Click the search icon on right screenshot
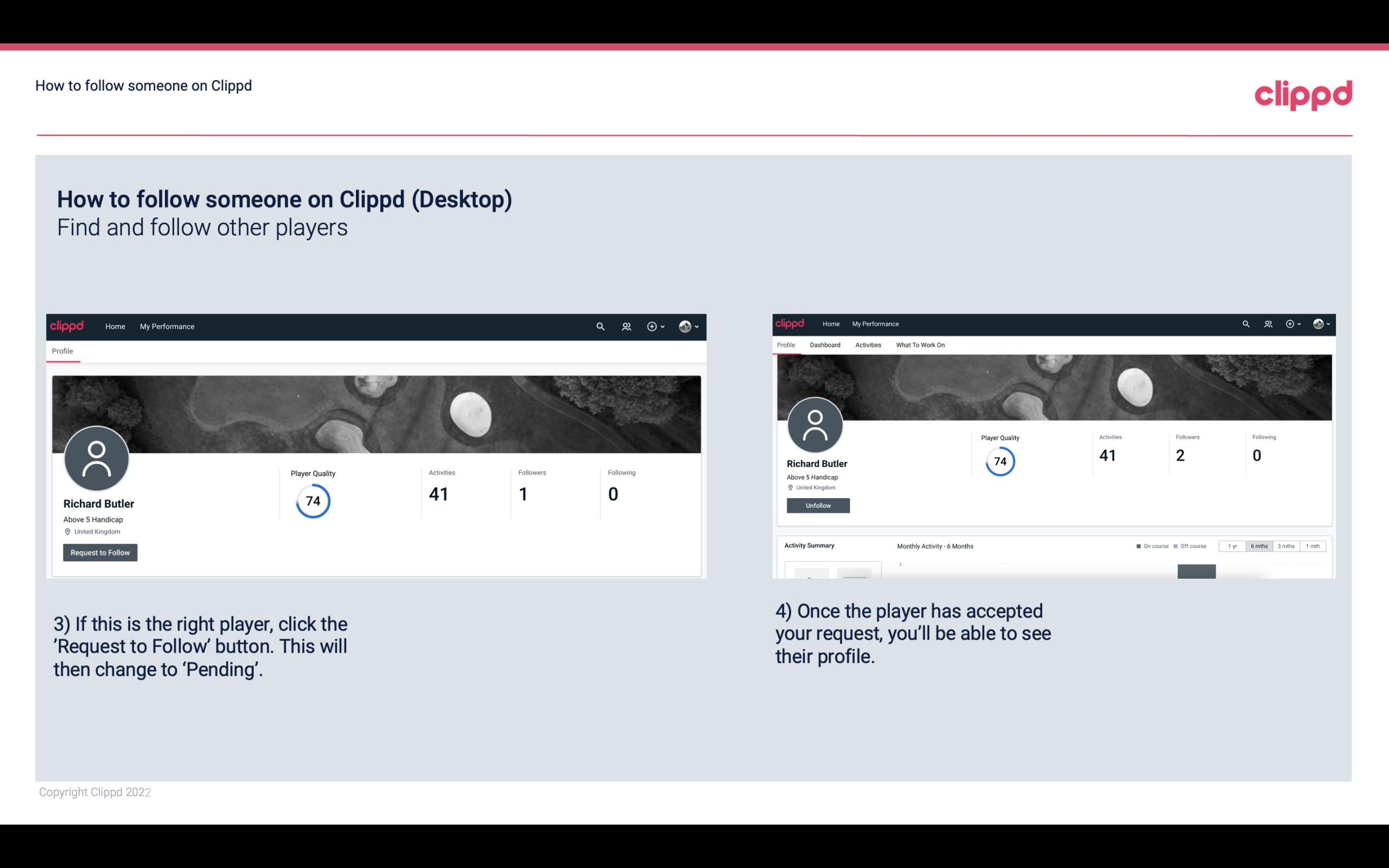This screenshot has width=1389, height=868. 1245,323
